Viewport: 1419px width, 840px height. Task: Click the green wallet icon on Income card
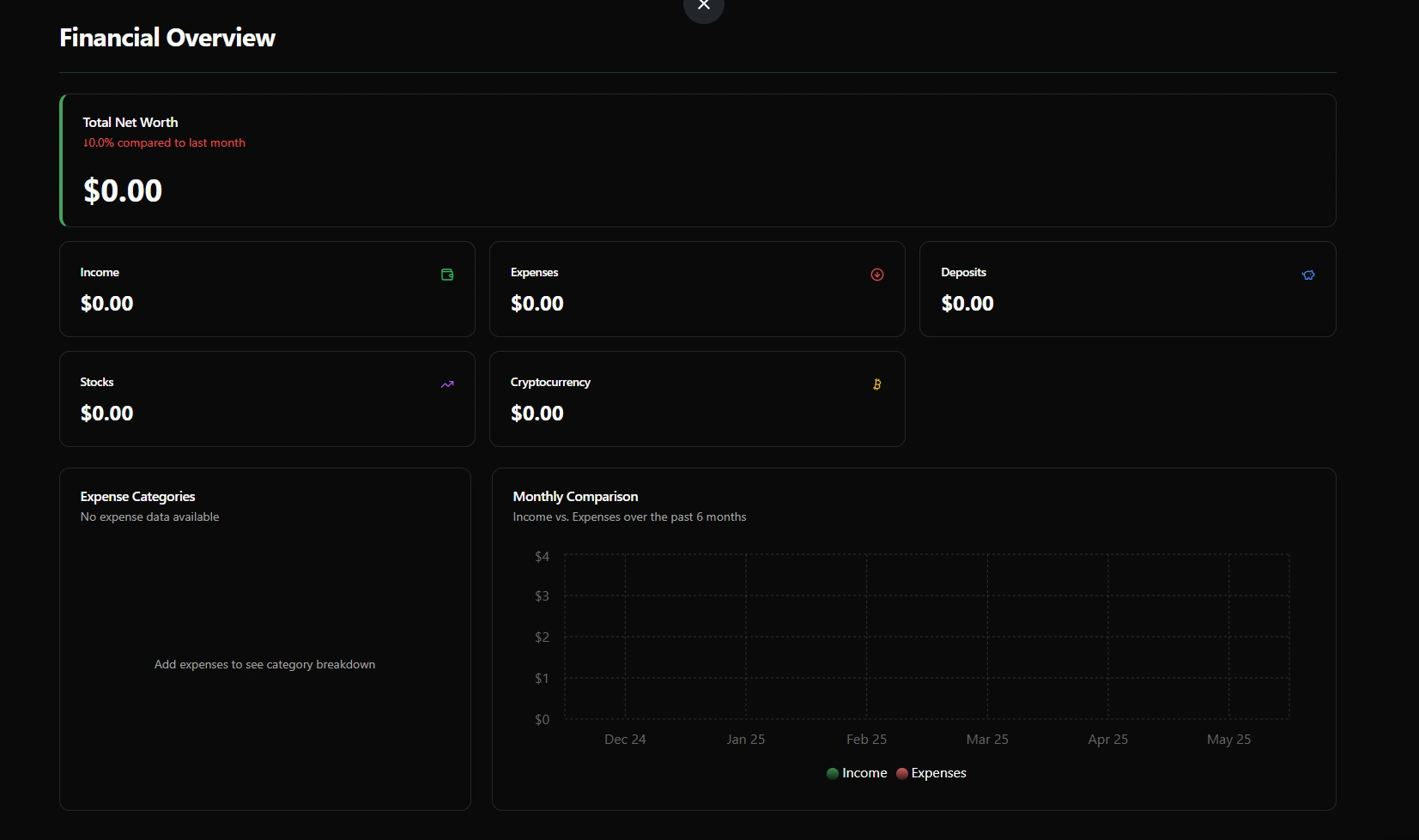click(447, 275)
